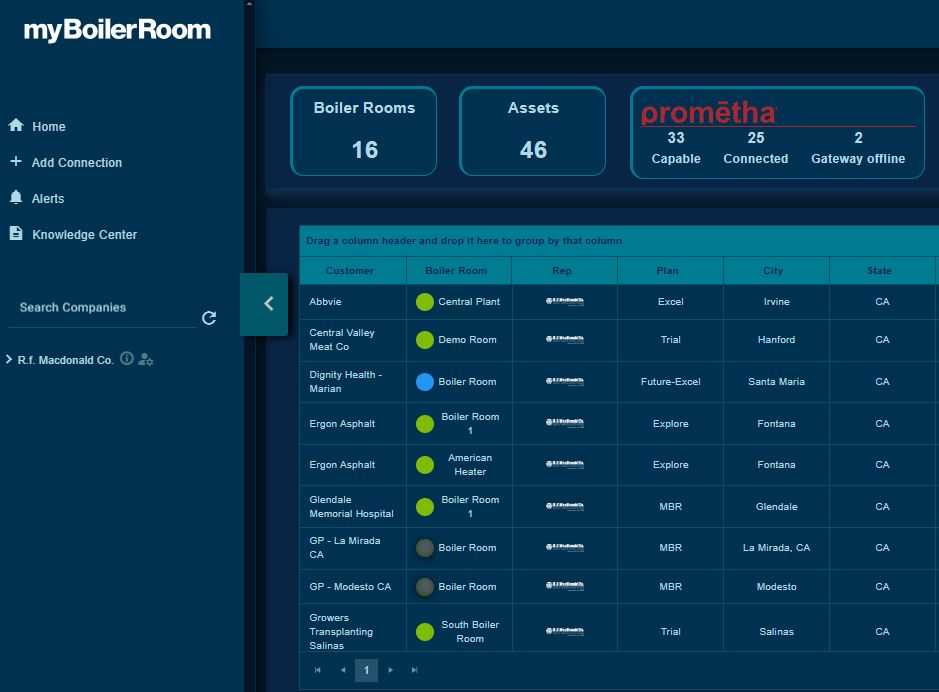Image resolution: width=939 pixels, height=692 pixels.
Task: Click the Assets summary card
Action: (x=533, y=131)
